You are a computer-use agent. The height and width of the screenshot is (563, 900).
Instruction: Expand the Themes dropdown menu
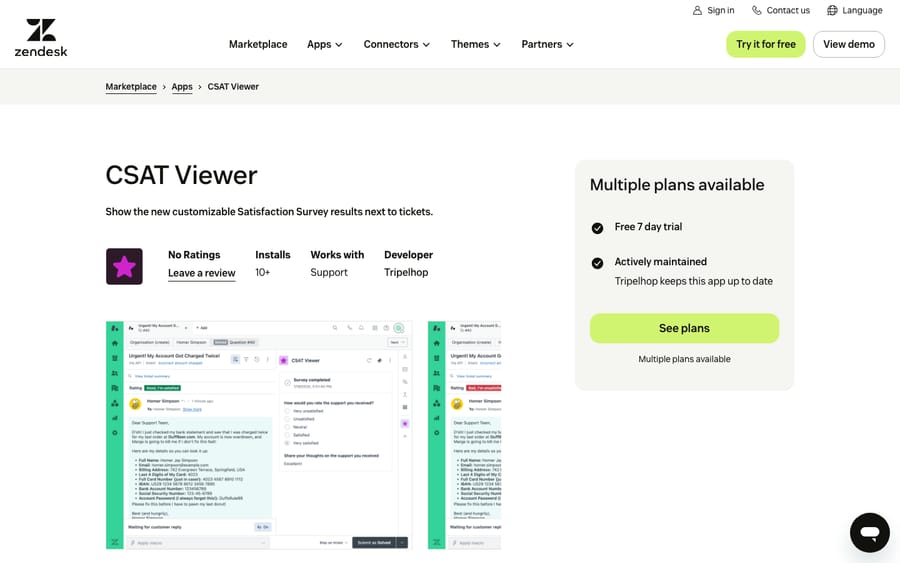pyautogui.click(x=476, y=44)
